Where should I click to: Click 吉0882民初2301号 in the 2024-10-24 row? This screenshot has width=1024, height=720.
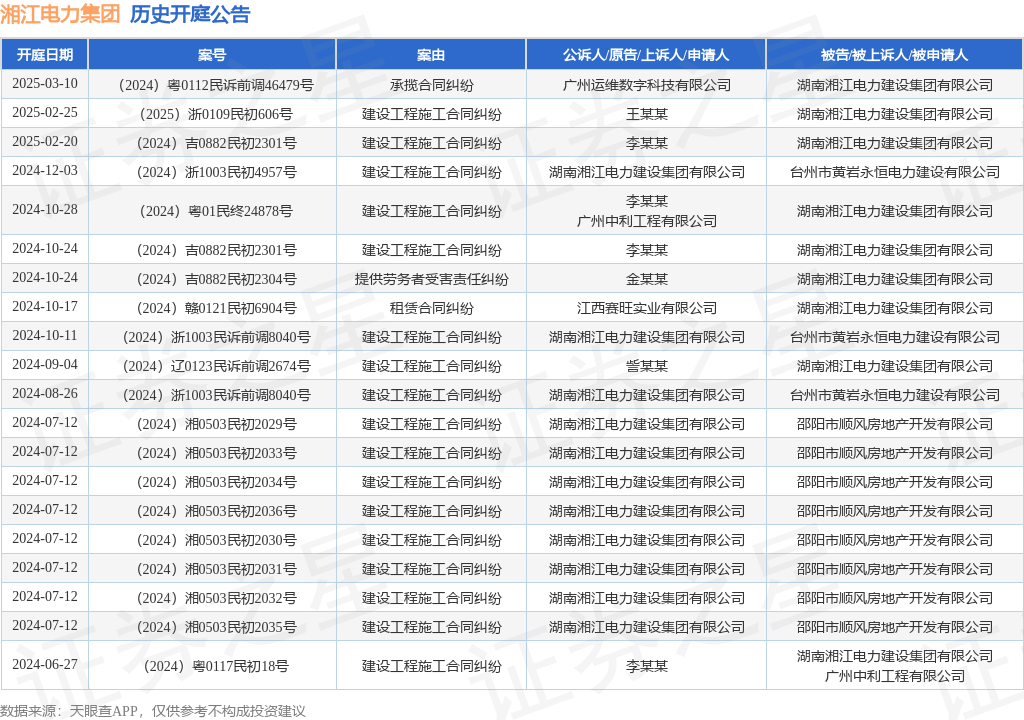point(216,250)
